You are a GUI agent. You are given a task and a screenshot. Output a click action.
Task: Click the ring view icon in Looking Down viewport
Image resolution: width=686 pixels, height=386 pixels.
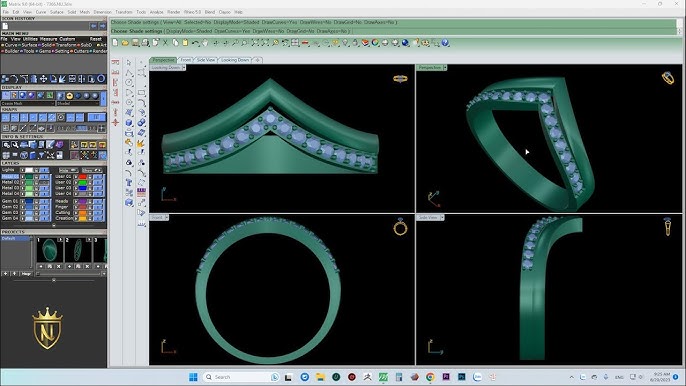coord(400,78)
